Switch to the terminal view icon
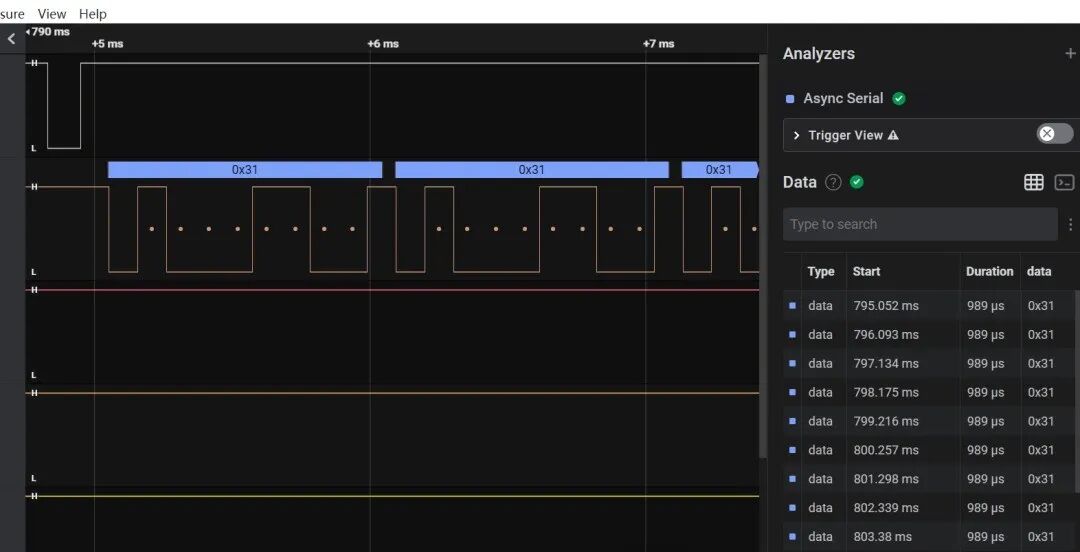This screenshot has width=1080, height=552. pyautogui.click(x=1063, y=182)
